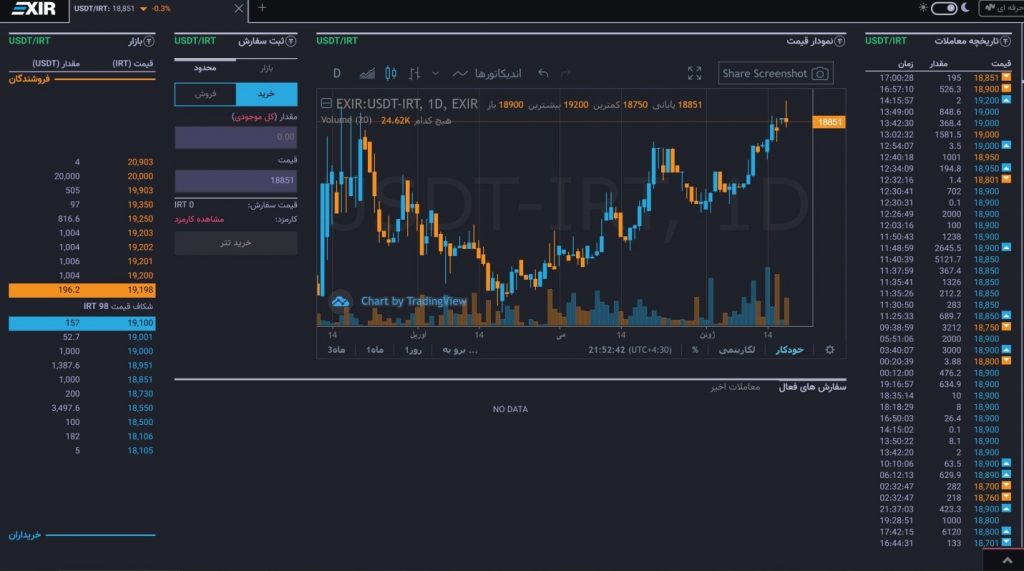
Task: Enter fullscreen chart mode
Action: [694, 73]
